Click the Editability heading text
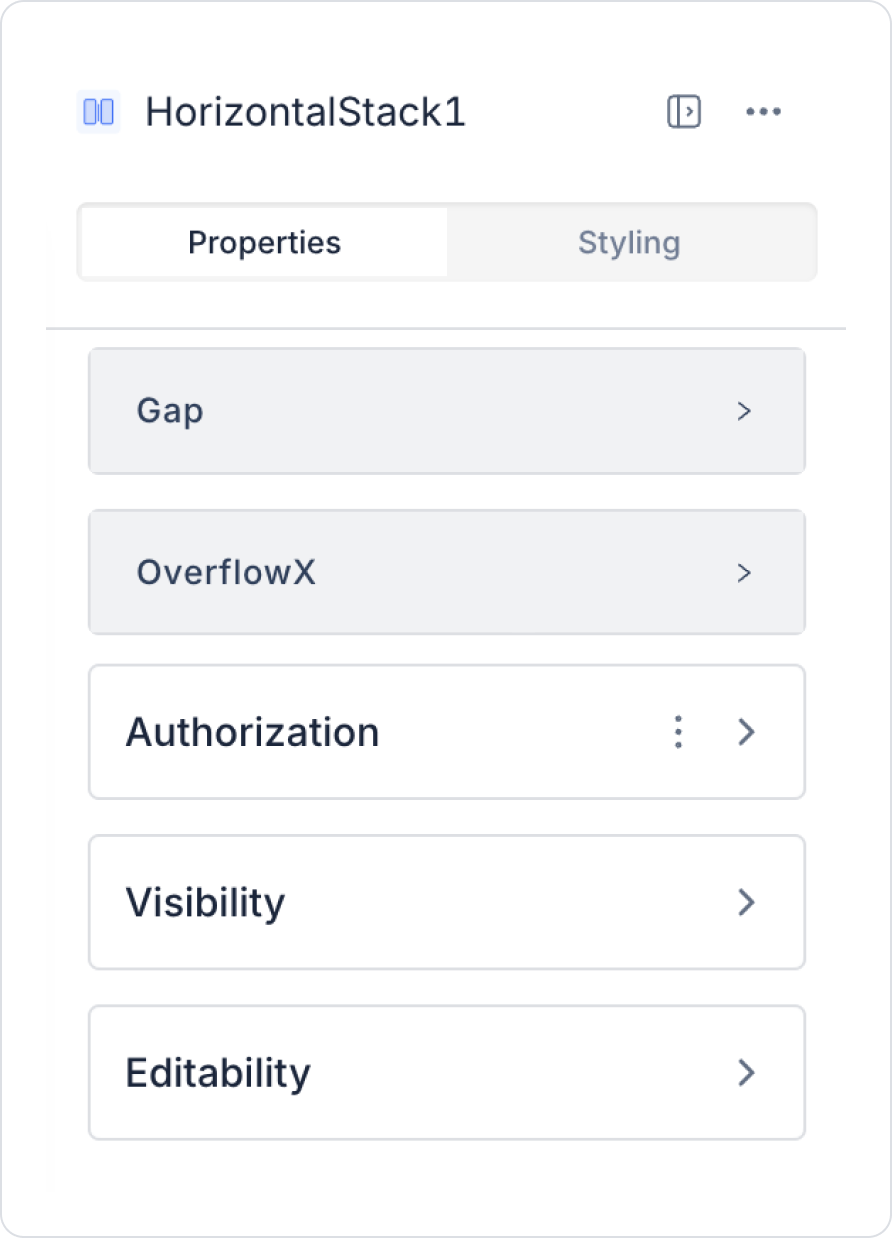Viewport: 892px width, 1238px height. [x=218, y=1073]
